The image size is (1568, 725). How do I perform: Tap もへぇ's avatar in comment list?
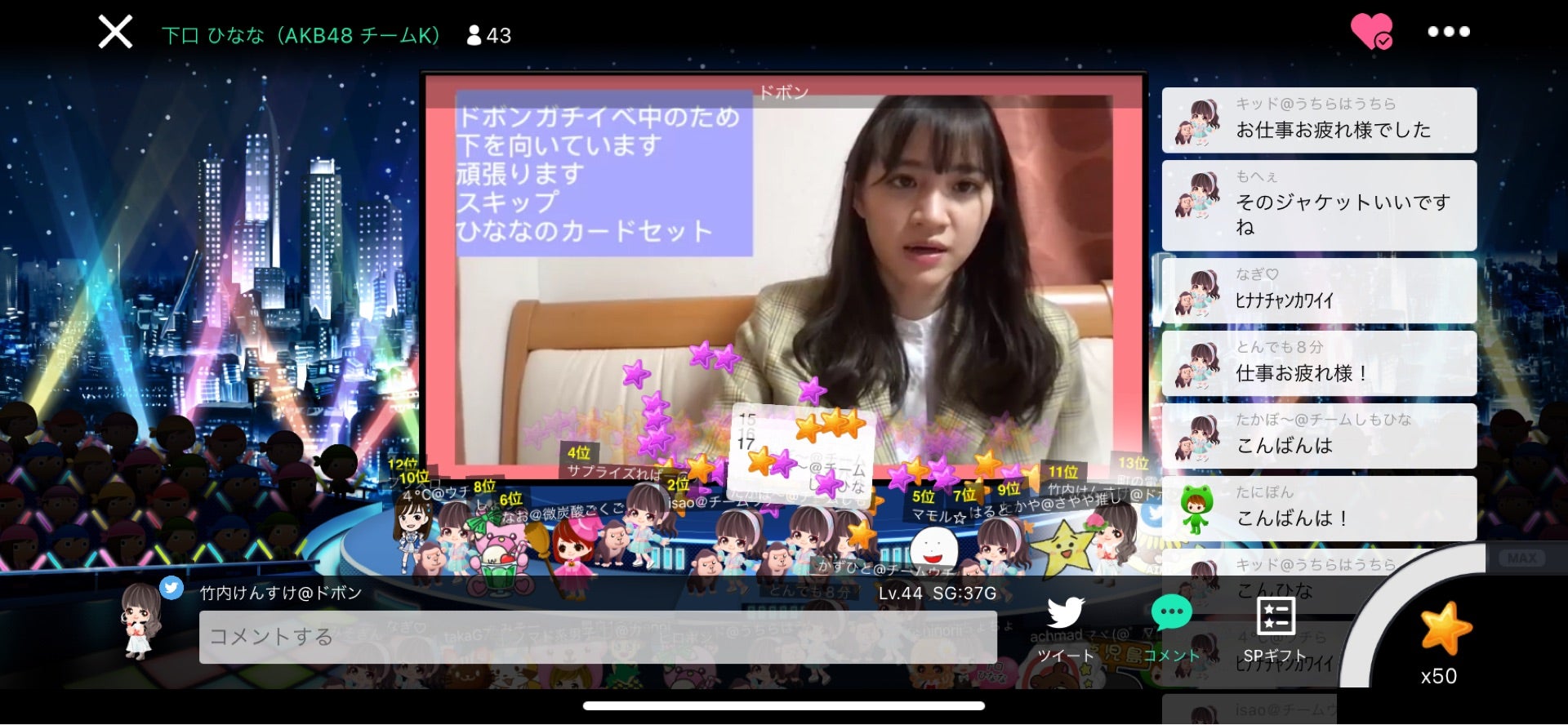click(x=1197, y=195)
